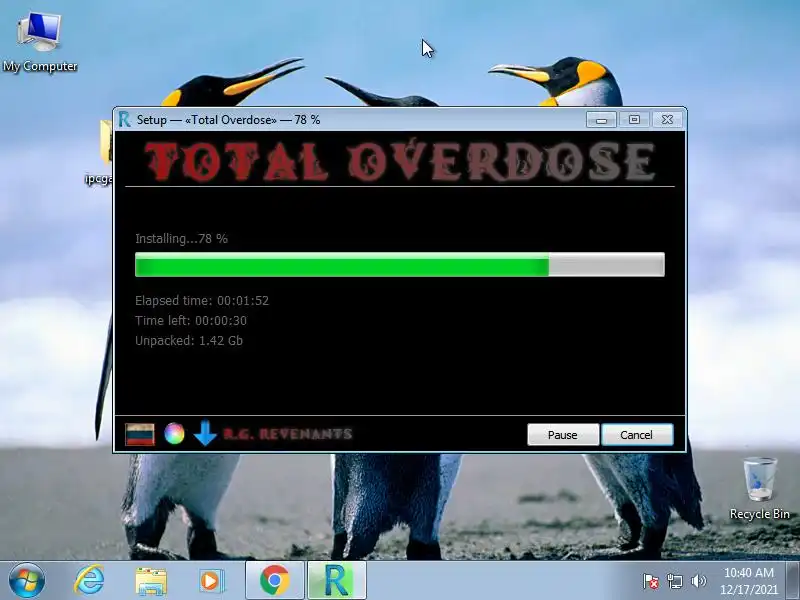Screen dimensions: 800x600
Task: Click the "Unpacked: 1.42 Gb" text
Action: 189,340
